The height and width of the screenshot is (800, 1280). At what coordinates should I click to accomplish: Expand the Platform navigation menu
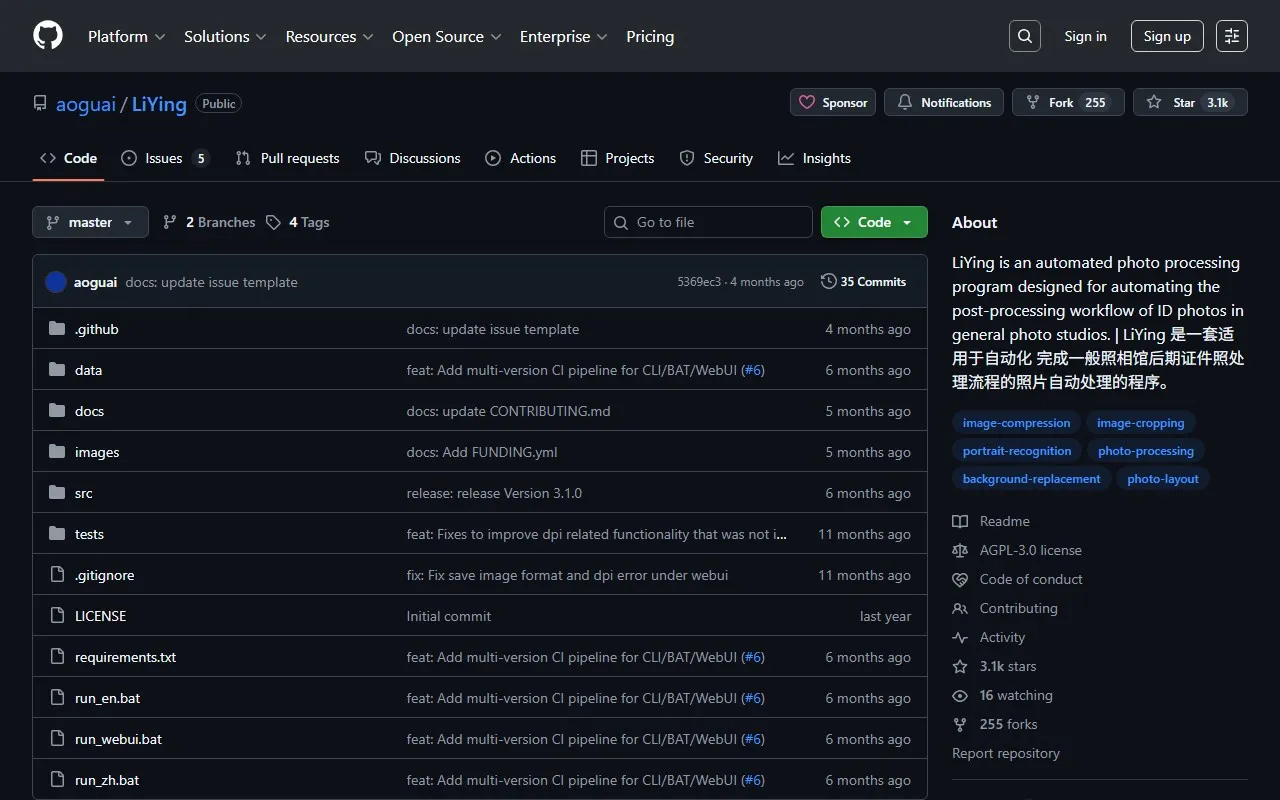point(127,36)
